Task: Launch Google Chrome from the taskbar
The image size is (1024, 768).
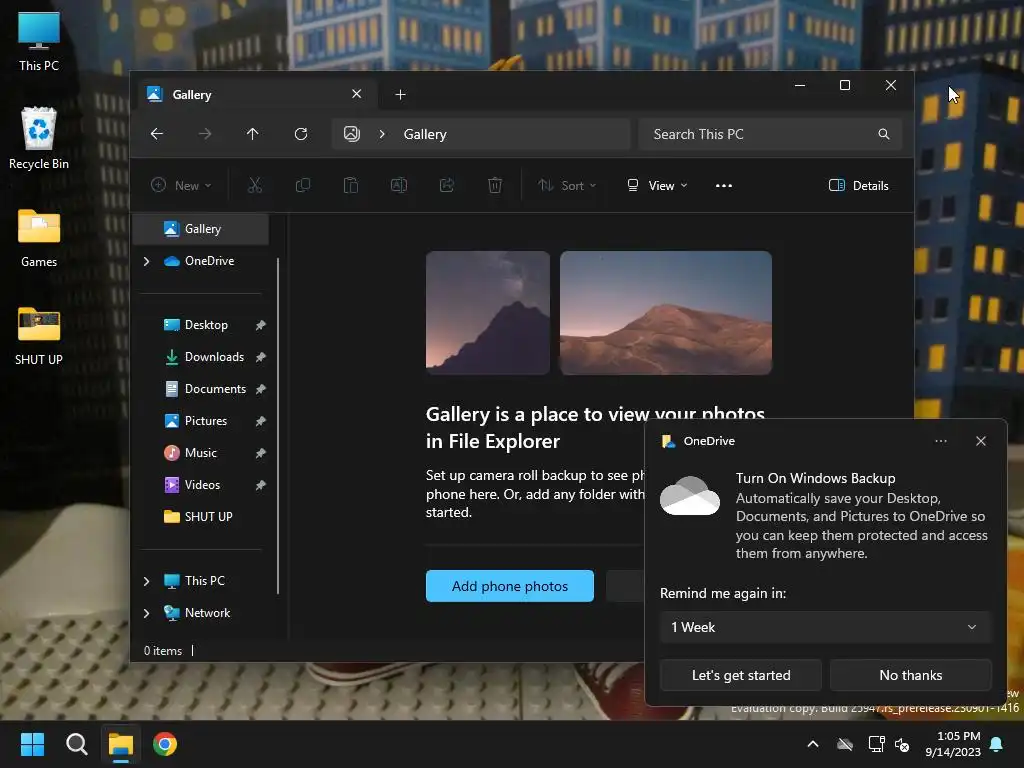Action: [165, 744]
